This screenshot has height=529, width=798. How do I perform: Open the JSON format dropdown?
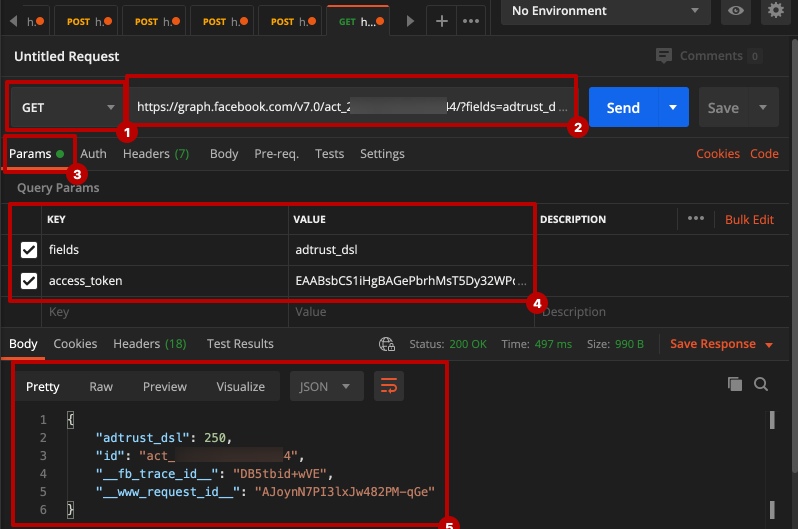(x=327, y=386)
